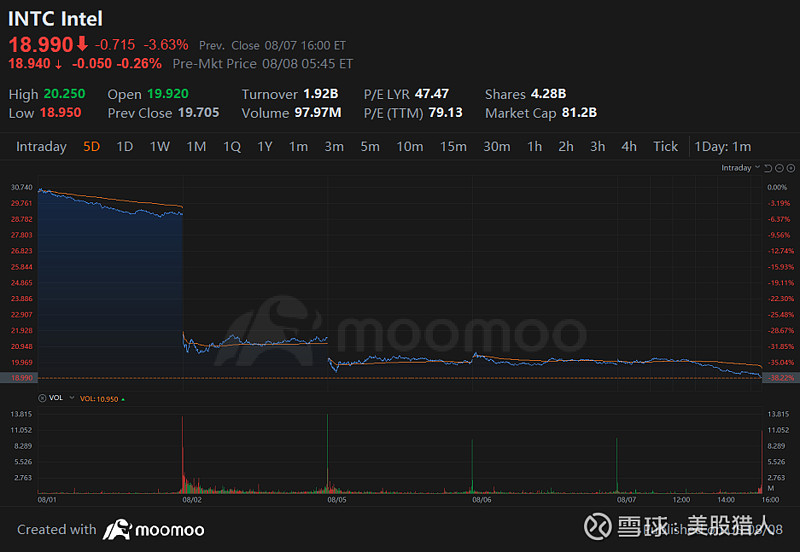Click the P/E (TTM) value 79.13
Image resolution: width=800 pixels, height=552 pixels.
(x=445, y=113)
